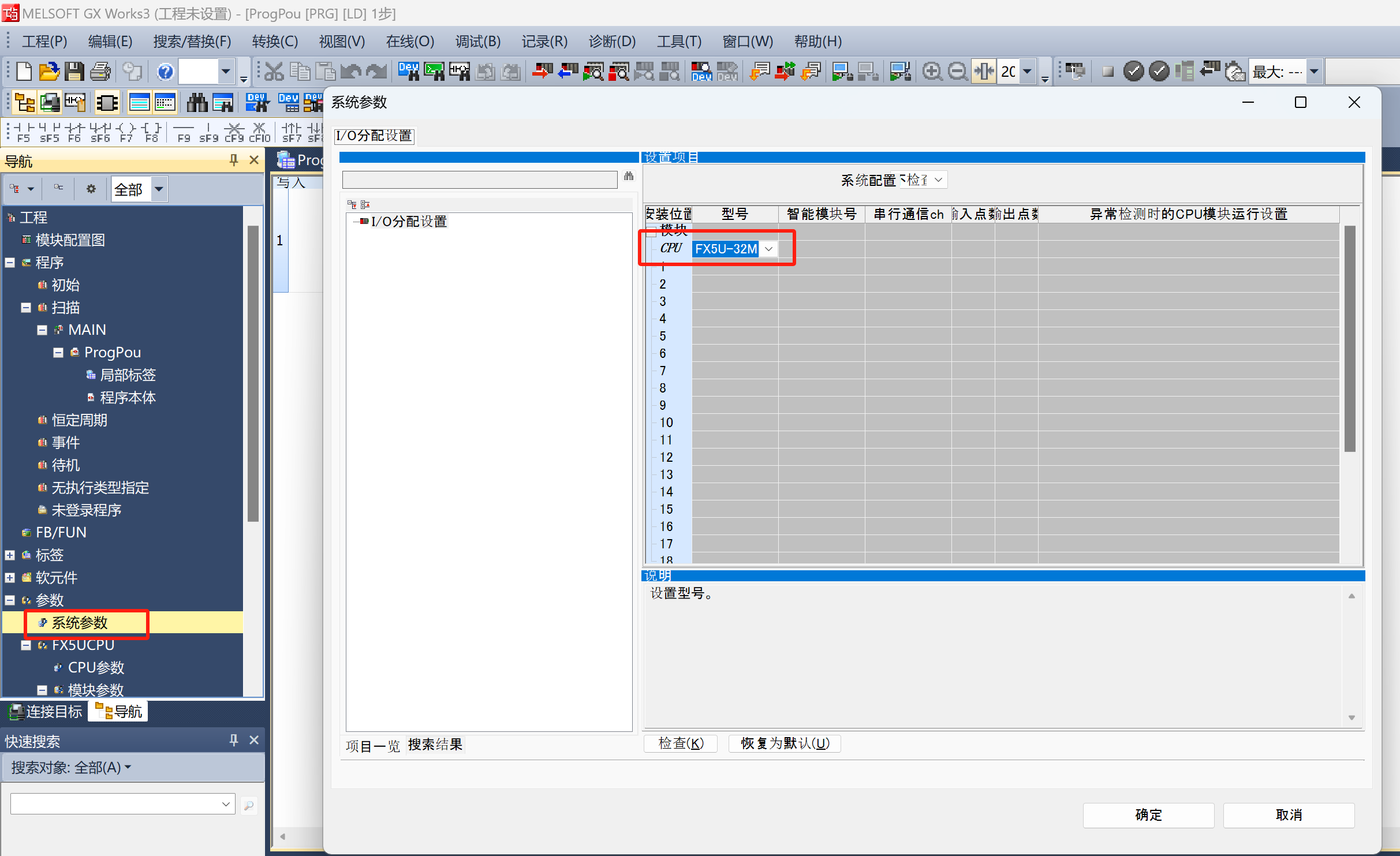The height and width of the screenshot is (856, 1400).
Task: Open the 诊断(D) menu
Action: pos(612,42)
